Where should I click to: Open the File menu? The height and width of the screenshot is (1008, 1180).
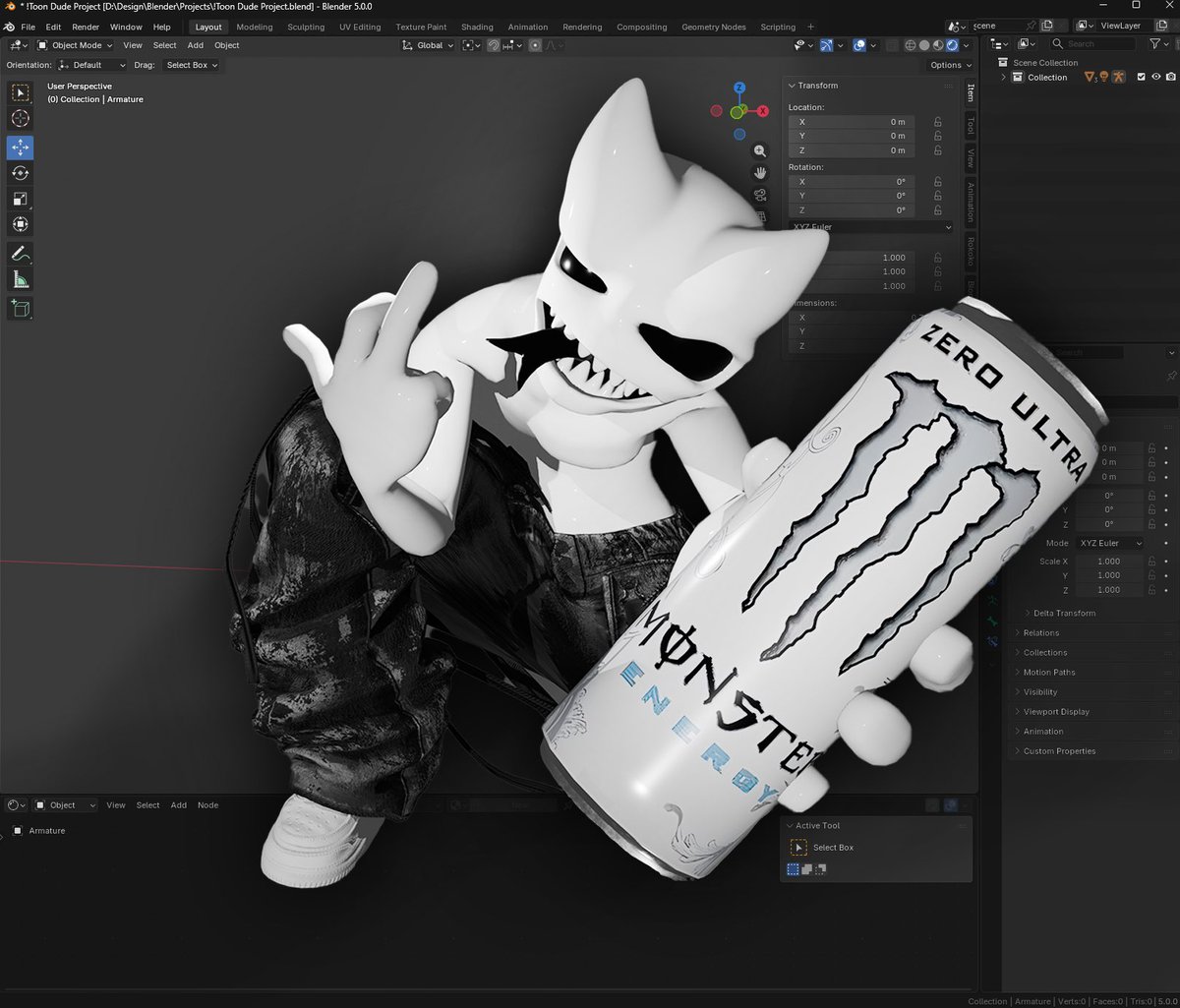(29, 27)
